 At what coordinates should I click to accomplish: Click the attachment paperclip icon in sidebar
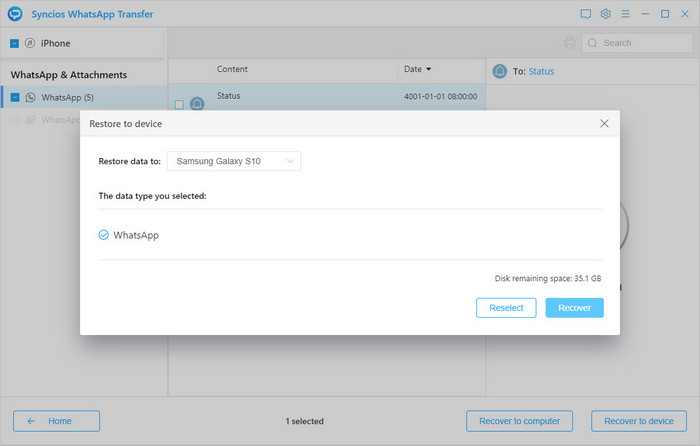[x=30, y=120]
